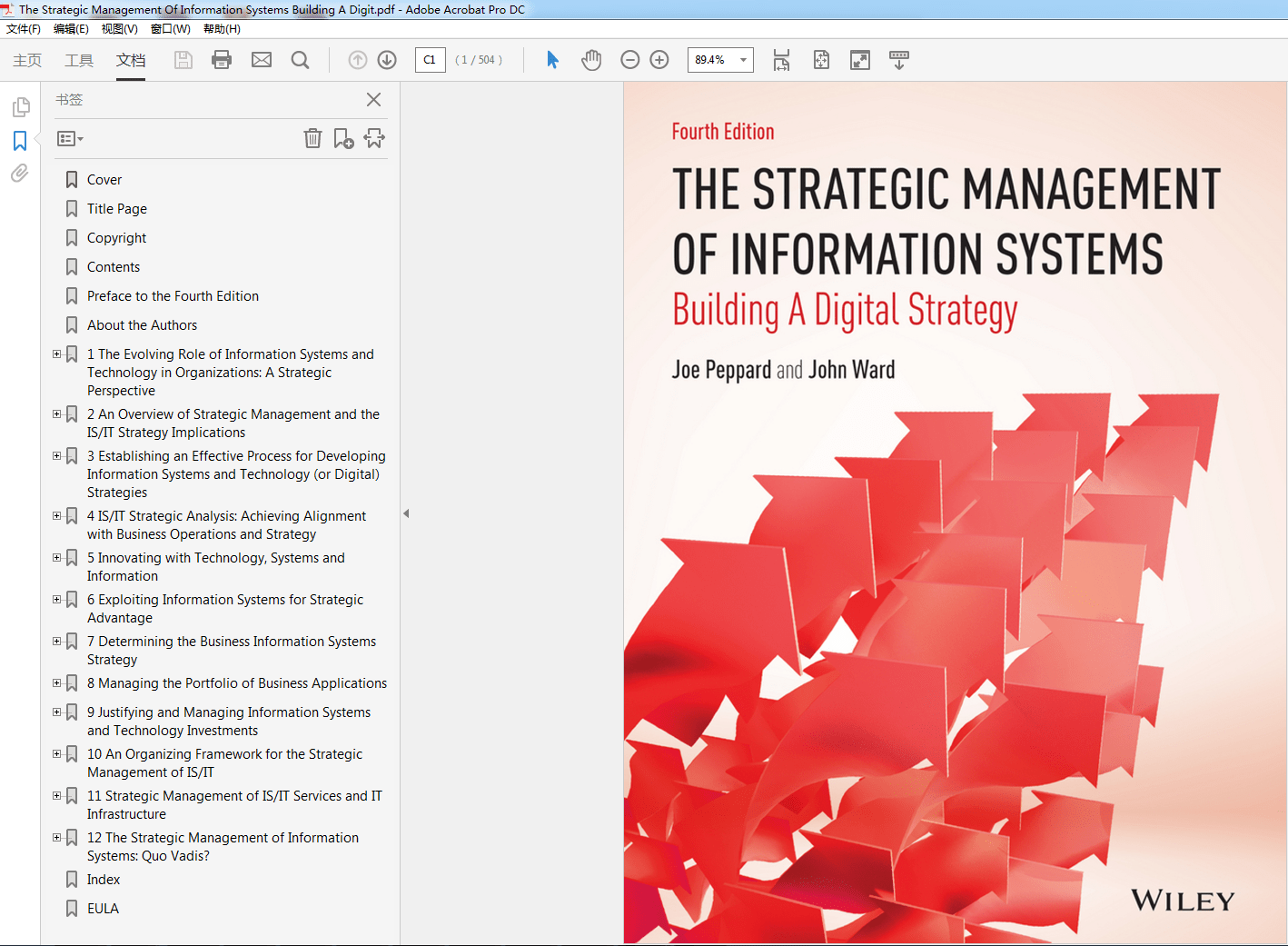Collapse the bookmarks pane using divider arrow

[x=406, y=513]
